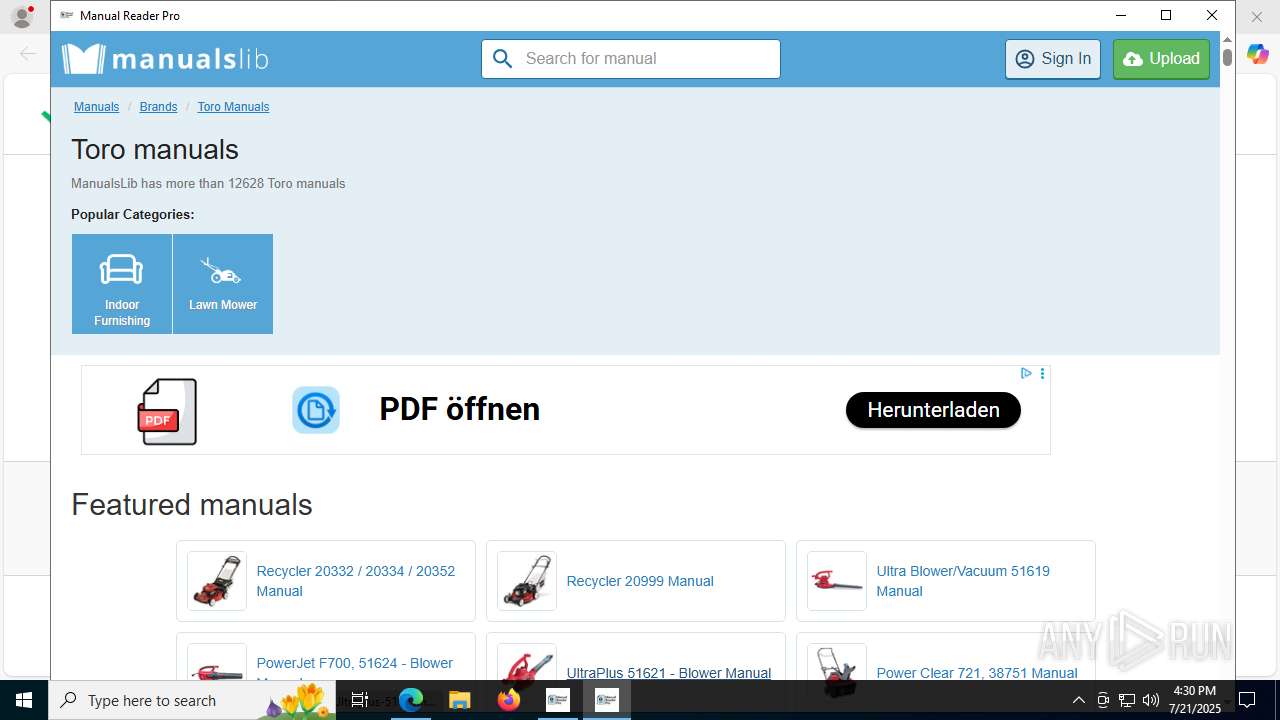Click the Featured manuals heading
Screen dimensions: 1280x720
[192, 505]
